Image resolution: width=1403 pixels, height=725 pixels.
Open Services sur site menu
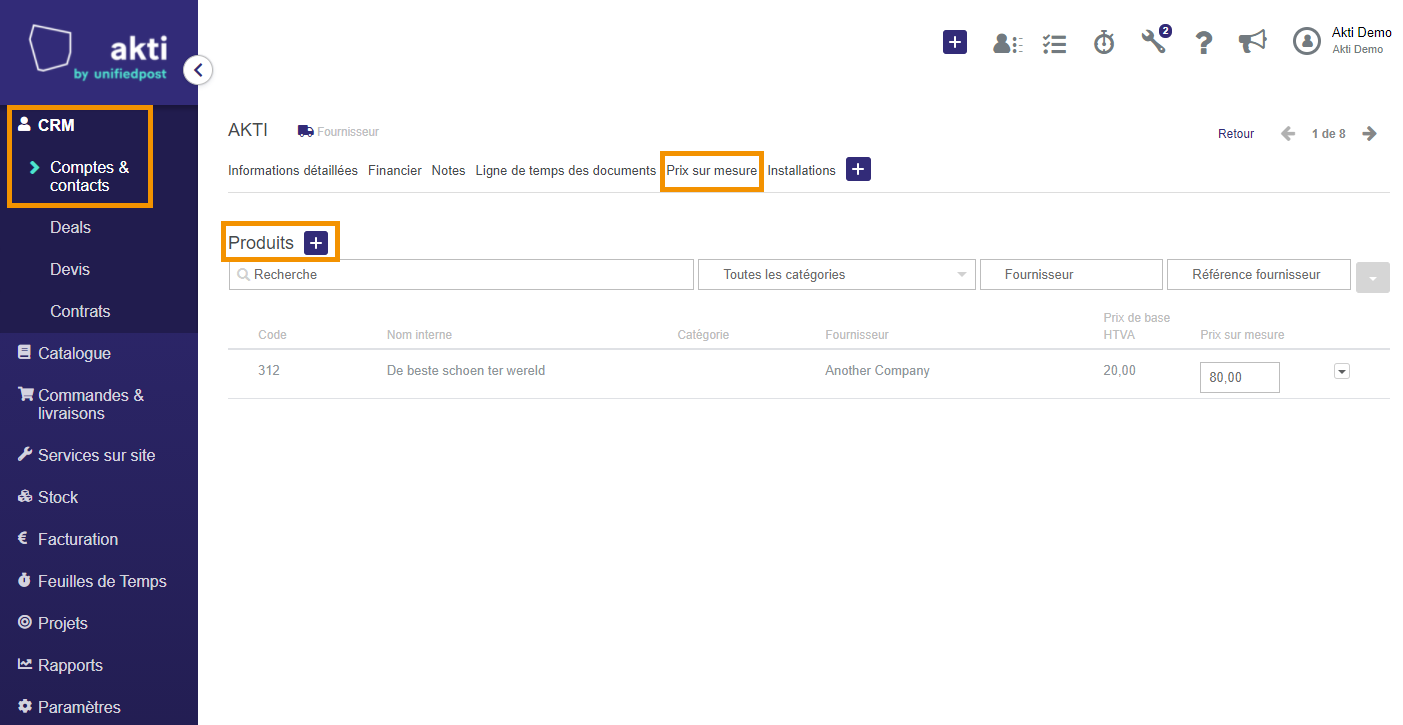coord(97,455)
